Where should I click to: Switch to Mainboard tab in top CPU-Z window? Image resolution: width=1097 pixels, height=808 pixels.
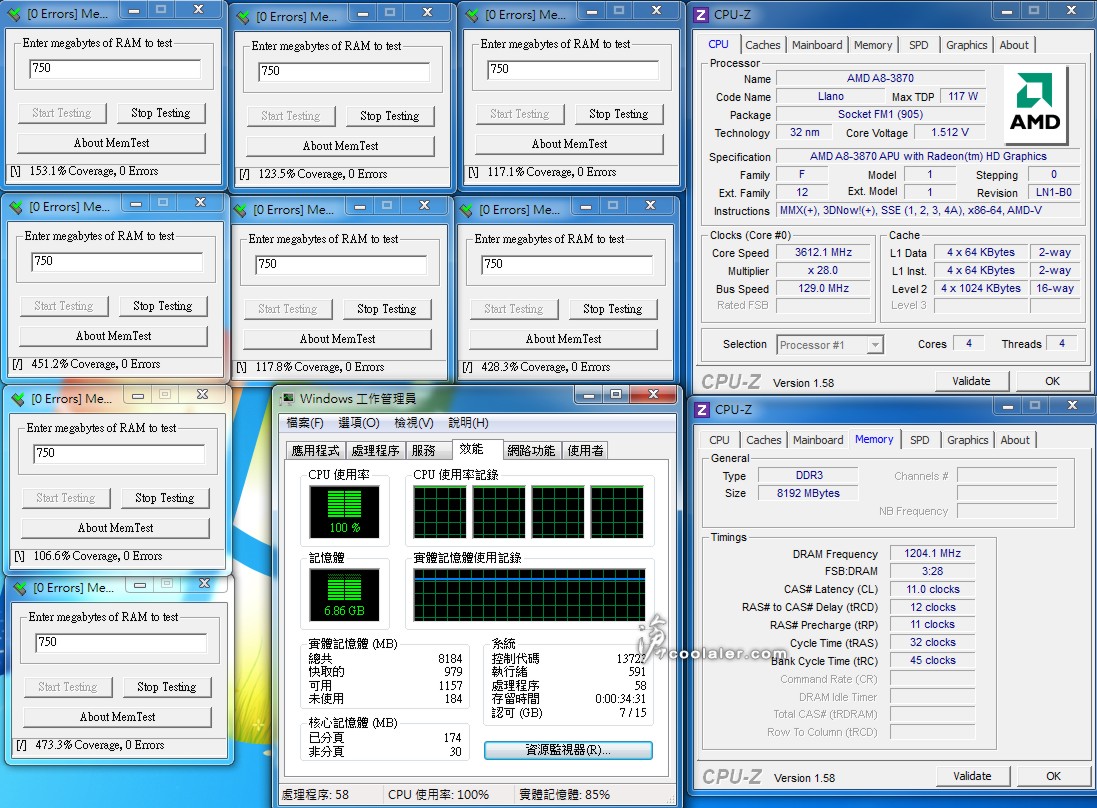[817, 45]
